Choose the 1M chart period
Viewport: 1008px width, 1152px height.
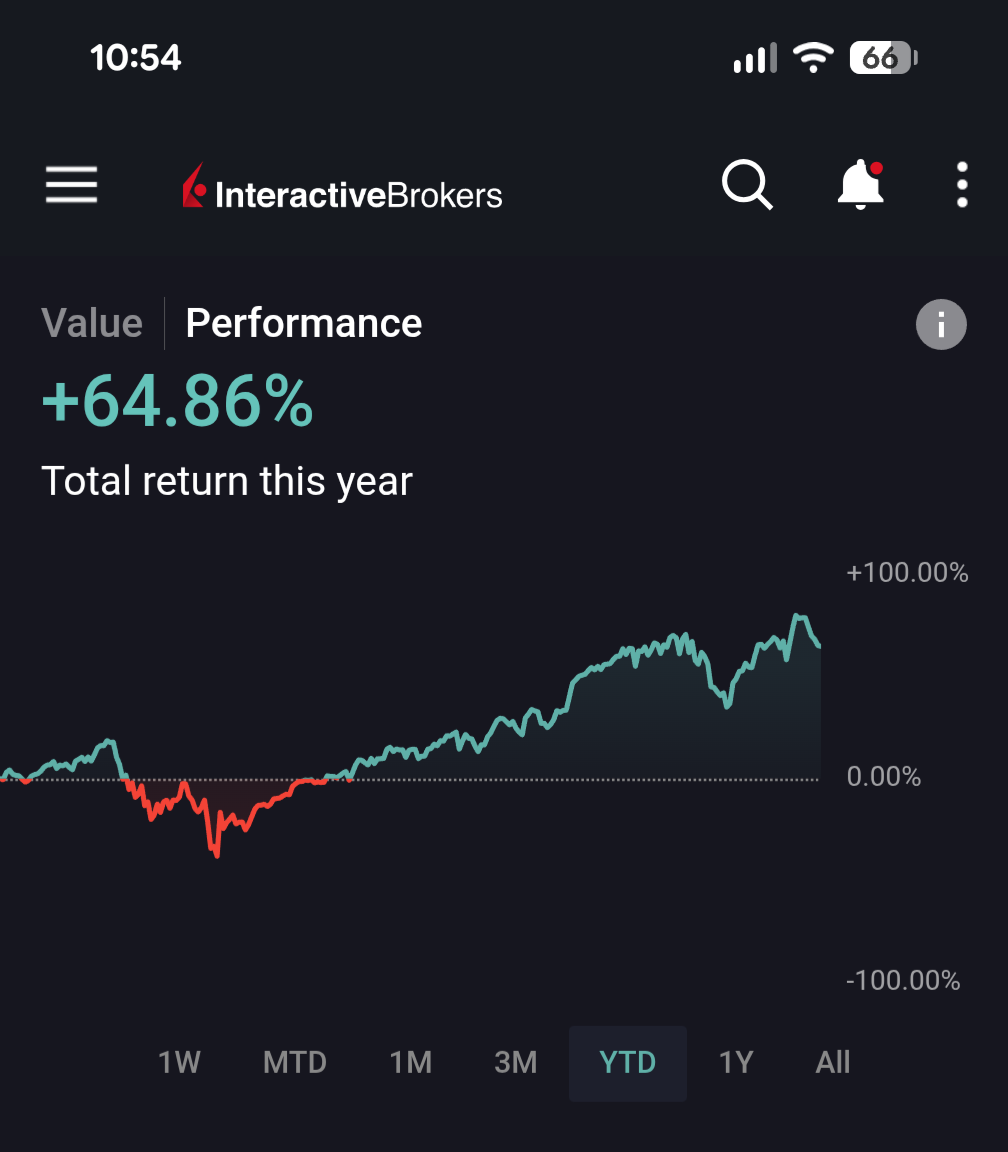pyautogui.click(x=410, y=1062)
